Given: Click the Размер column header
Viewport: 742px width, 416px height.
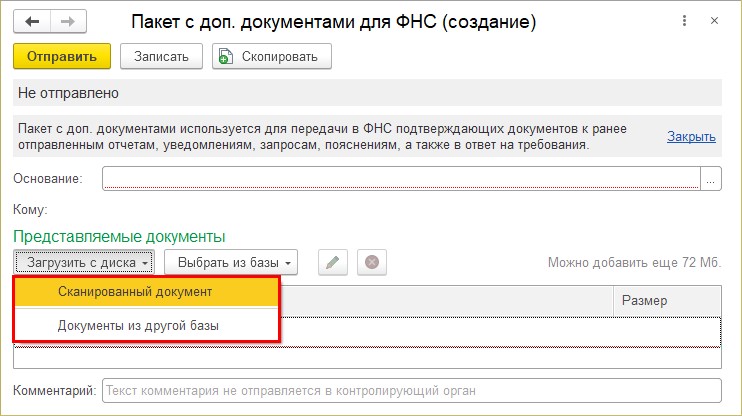Looking at the screenshot, I should [x=667, y=301].
